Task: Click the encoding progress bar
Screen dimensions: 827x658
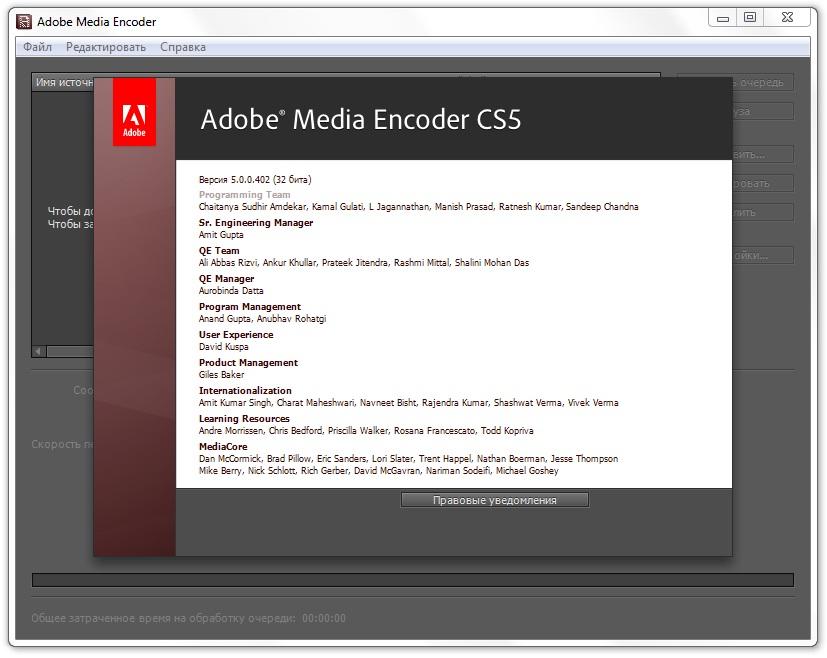Action: (412, 580)
